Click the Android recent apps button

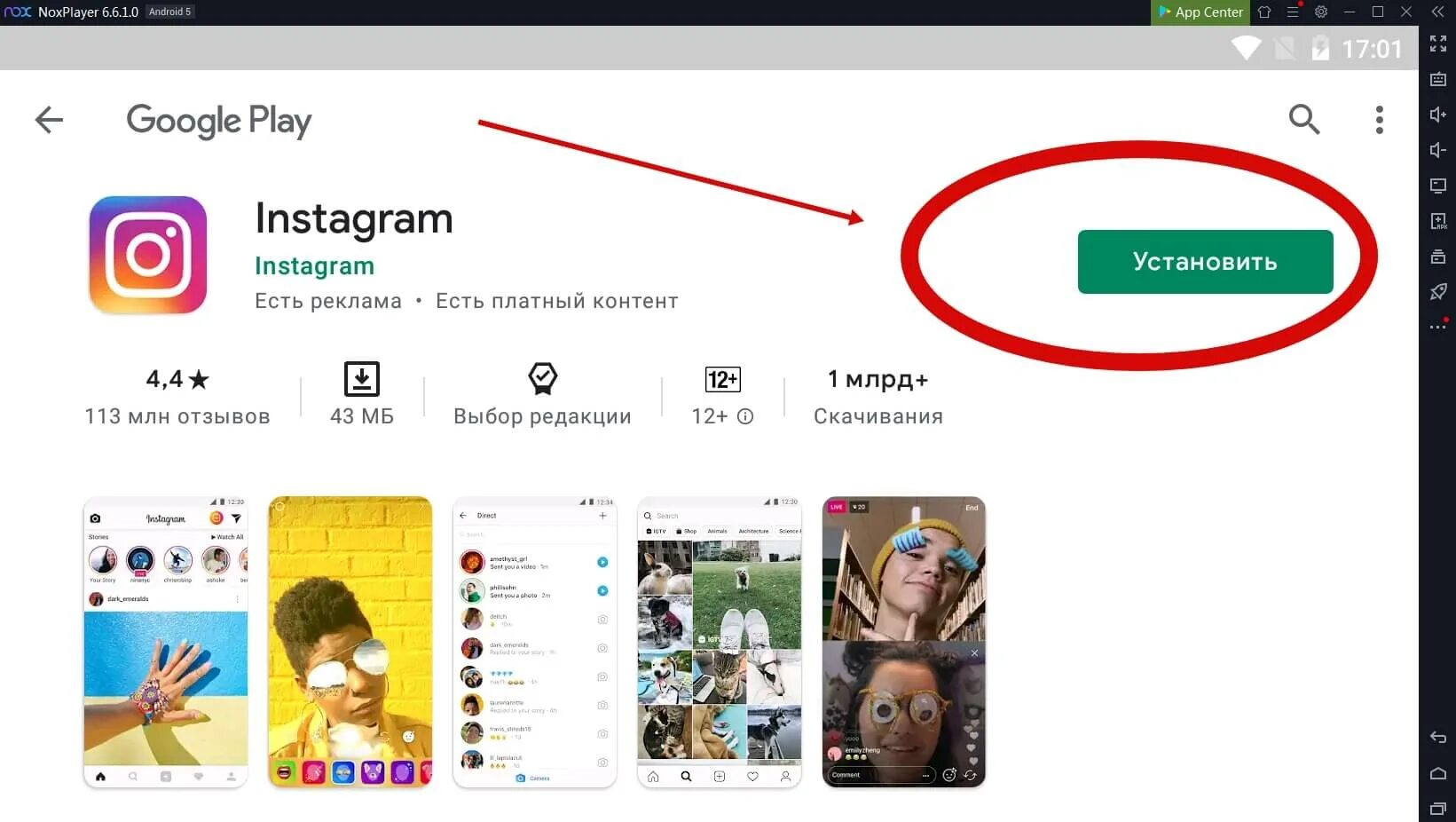[x=1438, y=809]
